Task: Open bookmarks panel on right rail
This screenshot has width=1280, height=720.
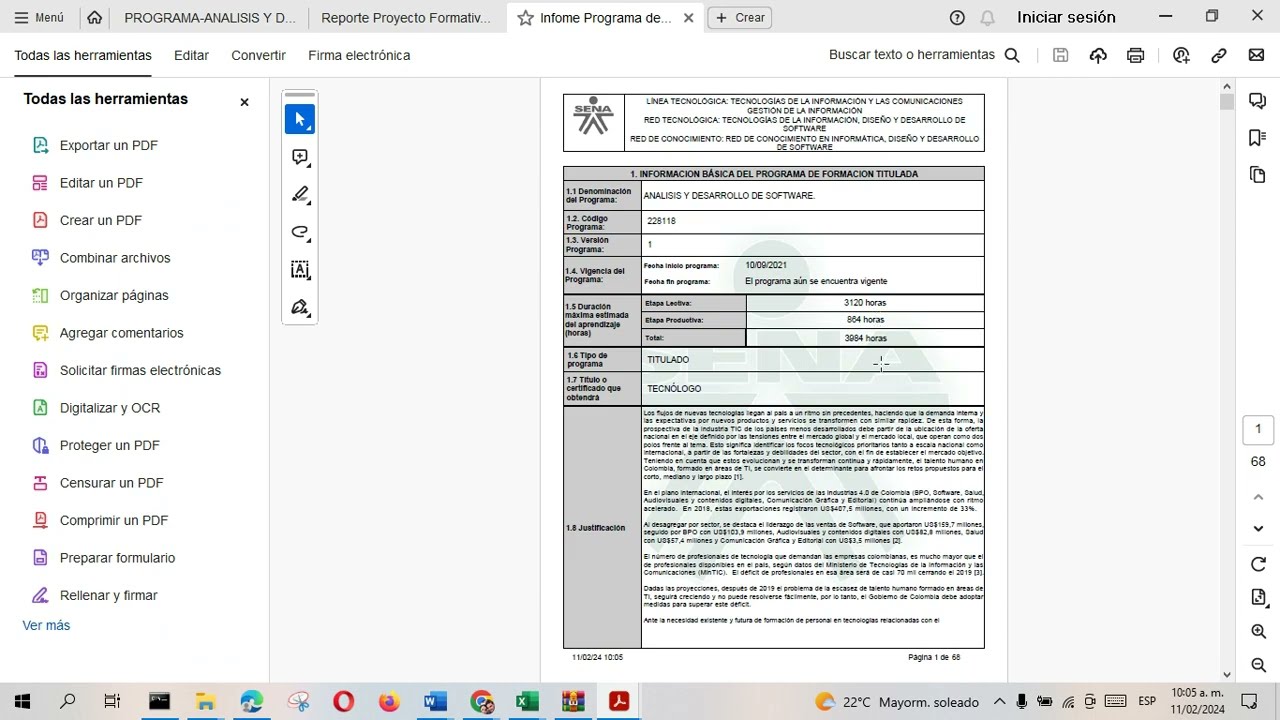Action: 1258,138
